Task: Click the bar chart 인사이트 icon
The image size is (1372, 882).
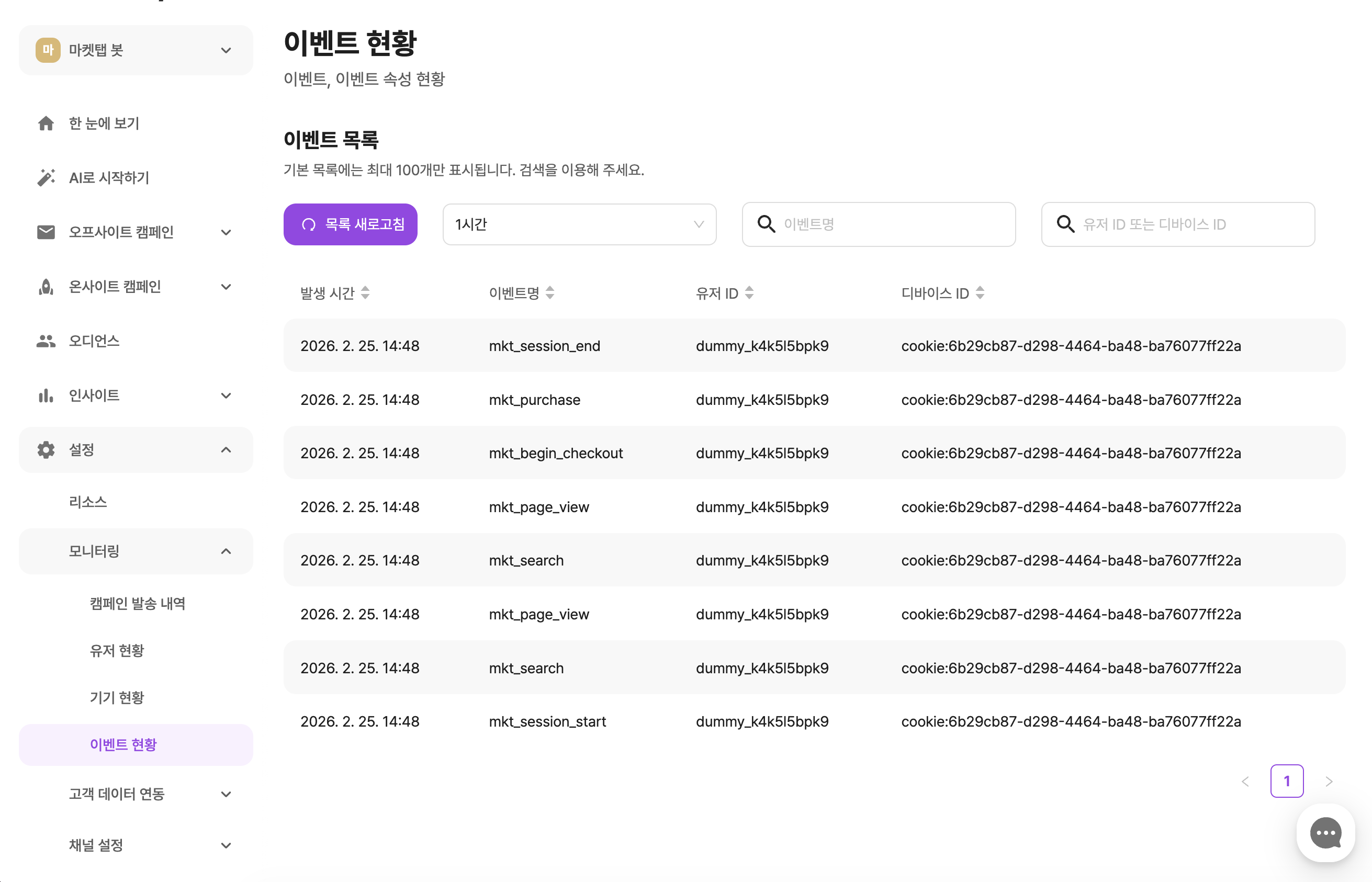Action: (x=46, y=395)
